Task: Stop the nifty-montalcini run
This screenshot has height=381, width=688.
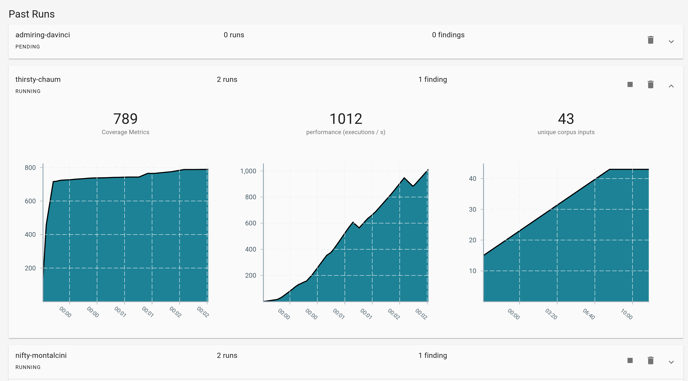Action: click(x=630, y=360)
